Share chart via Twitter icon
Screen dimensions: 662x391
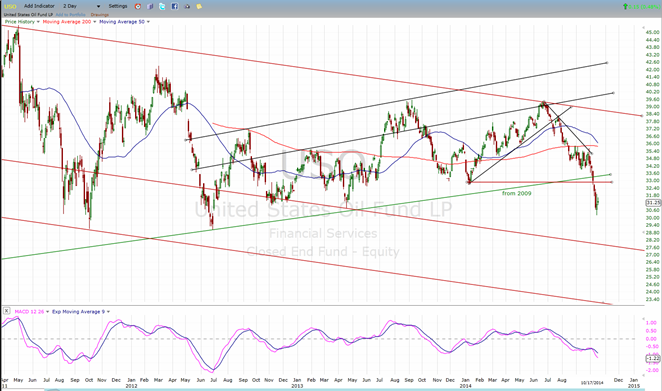[x=162, y=6]
